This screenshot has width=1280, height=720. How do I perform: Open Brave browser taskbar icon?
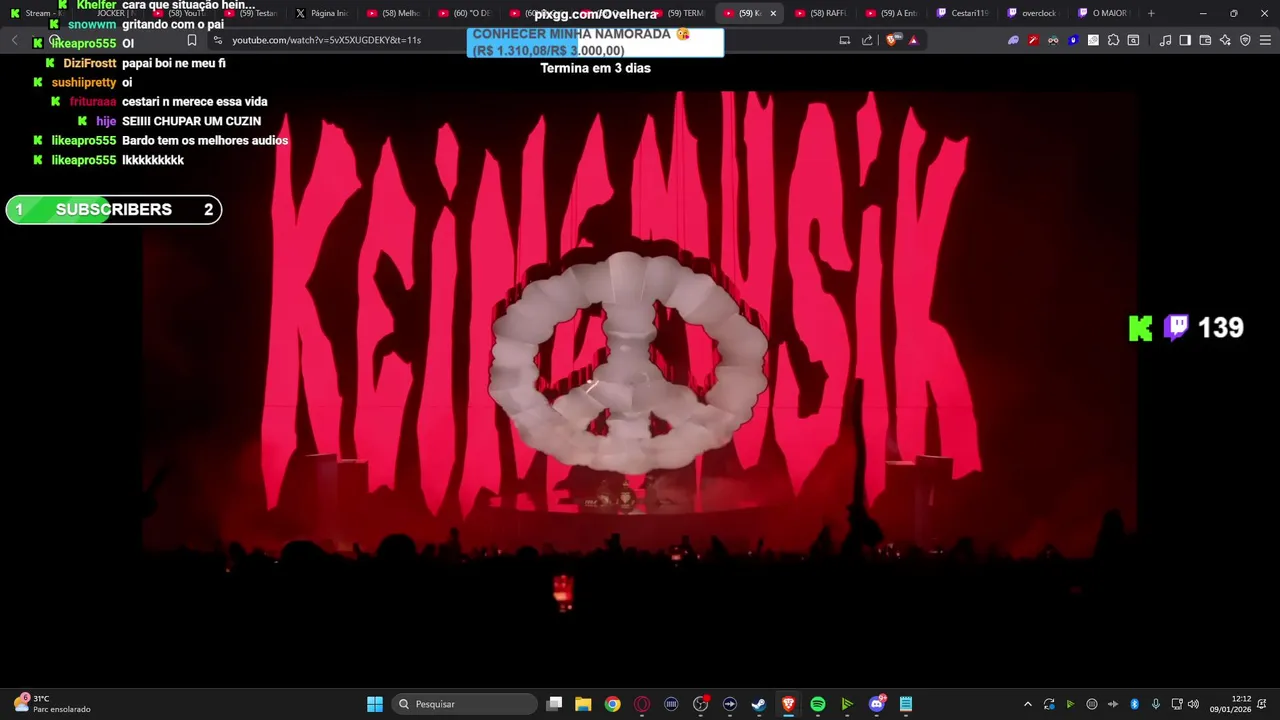[x=788, y=704]
